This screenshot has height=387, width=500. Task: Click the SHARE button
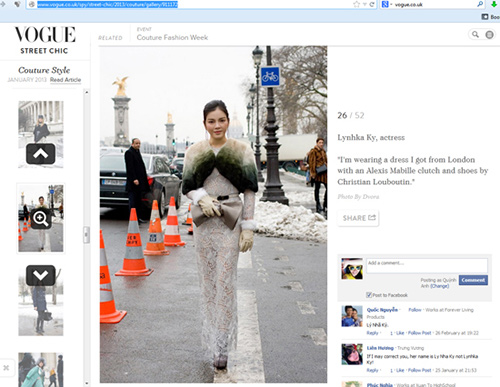tap(358, 218)
